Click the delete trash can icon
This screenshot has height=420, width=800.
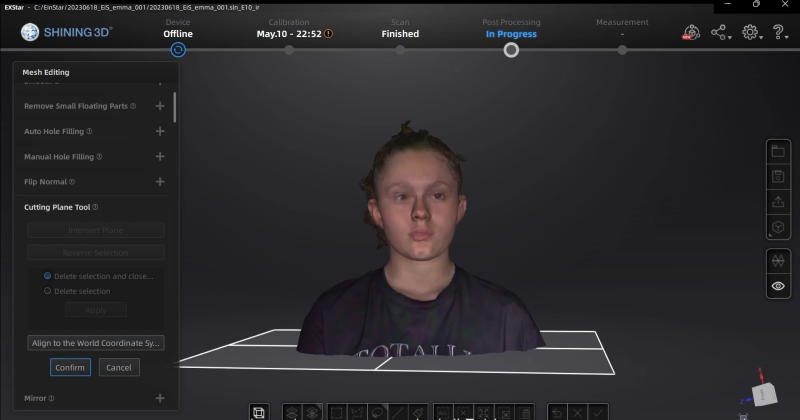524,412
